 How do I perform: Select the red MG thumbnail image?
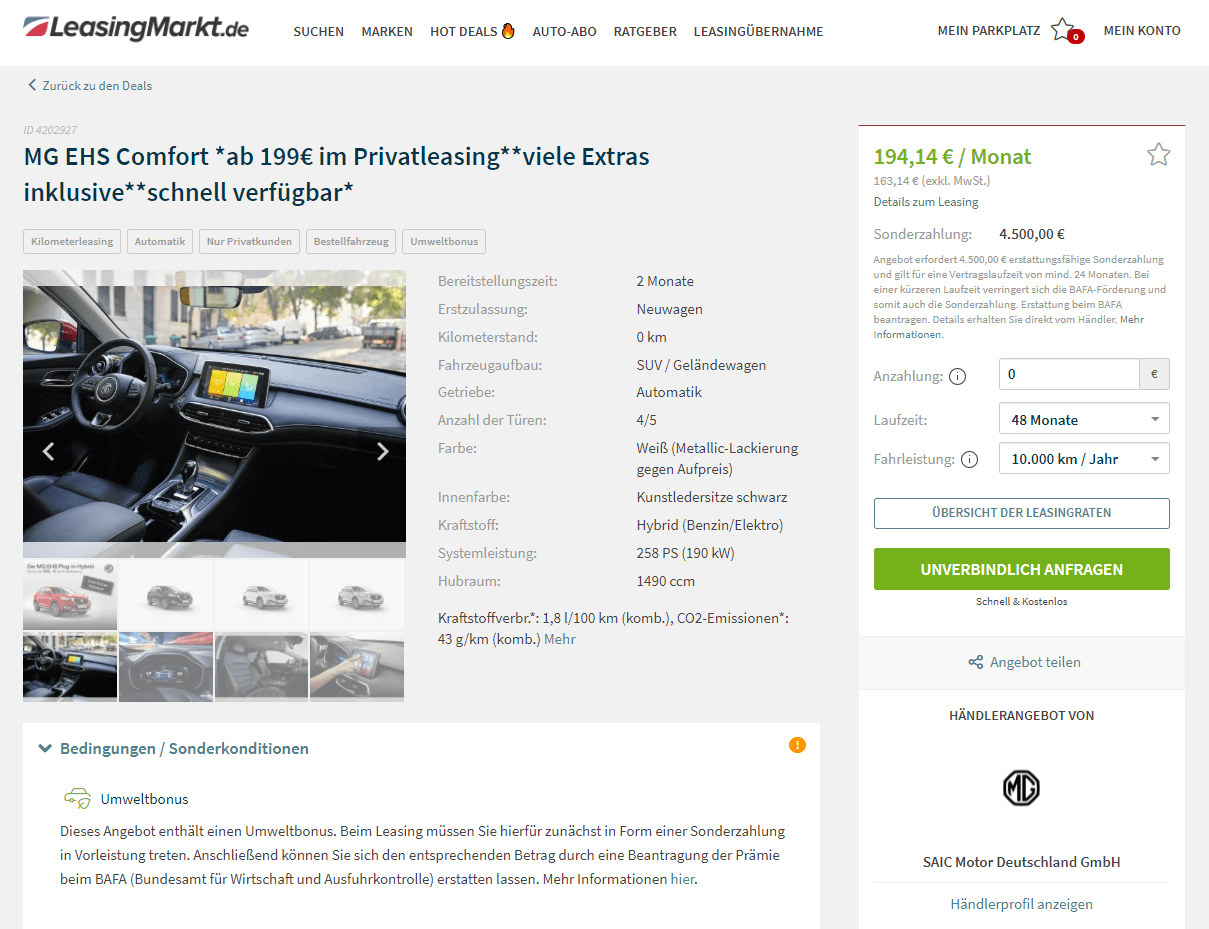pyautogui.click(x=70, y=595)
